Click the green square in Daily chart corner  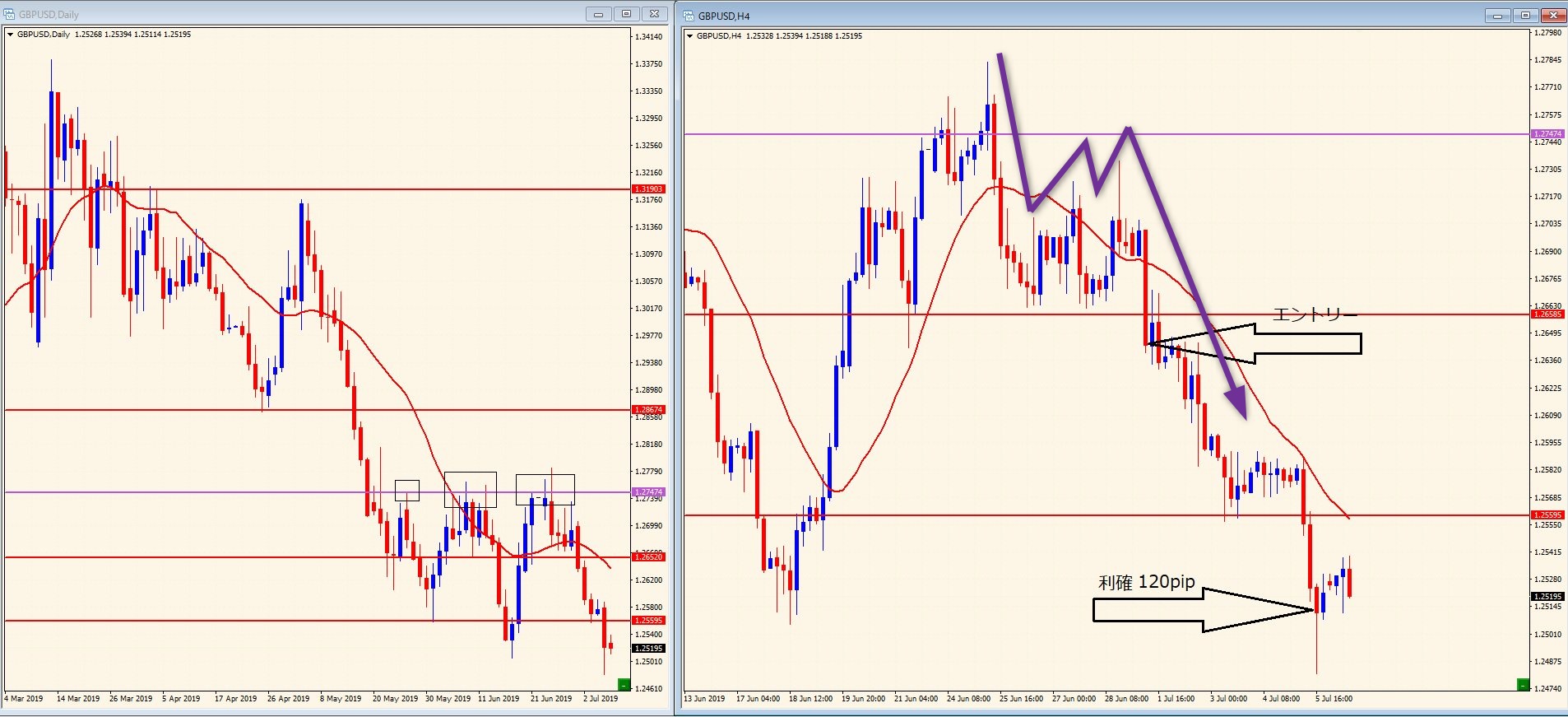(x=624, y=684)
